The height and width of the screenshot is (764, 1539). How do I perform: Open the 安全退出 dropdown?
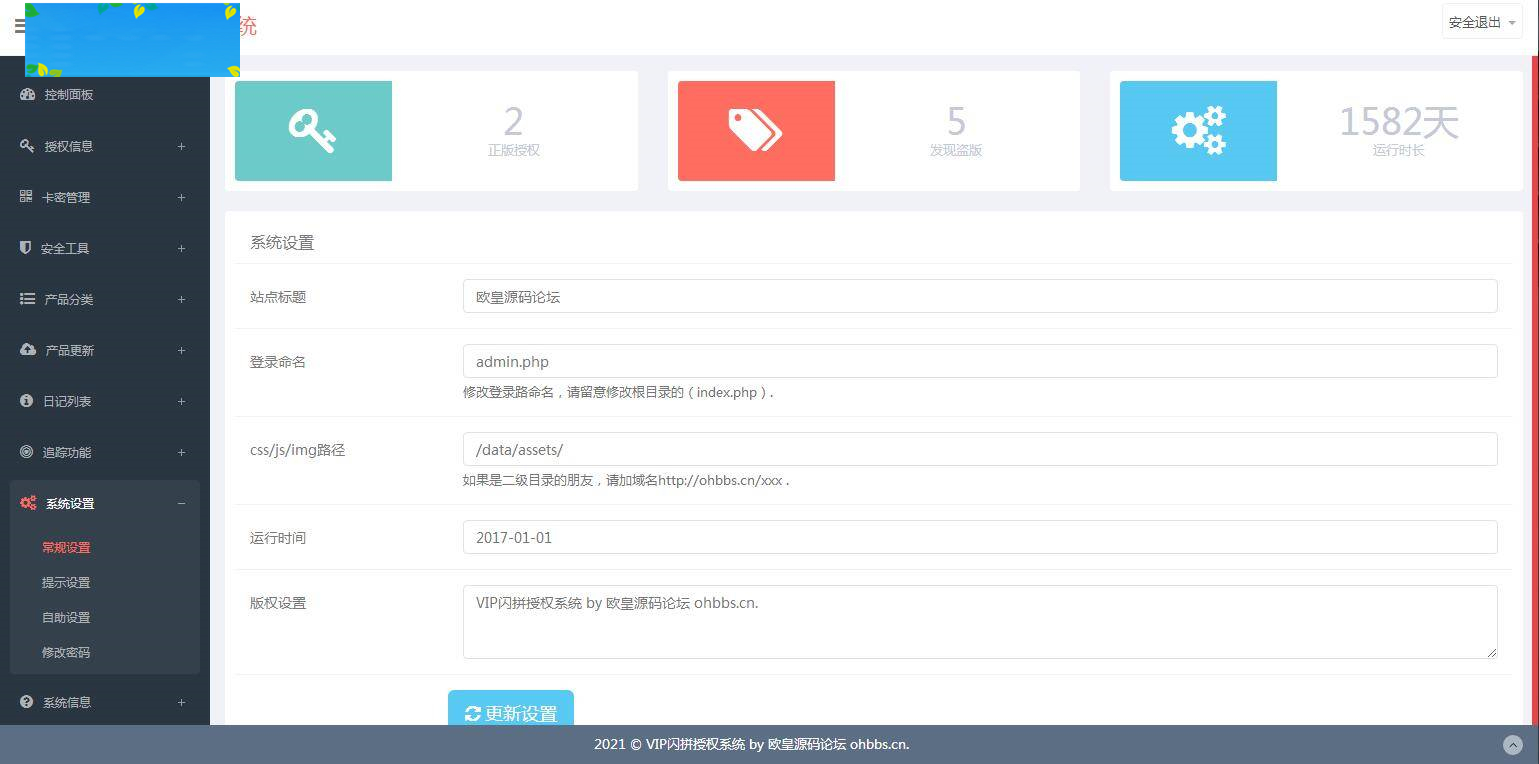1481,21
